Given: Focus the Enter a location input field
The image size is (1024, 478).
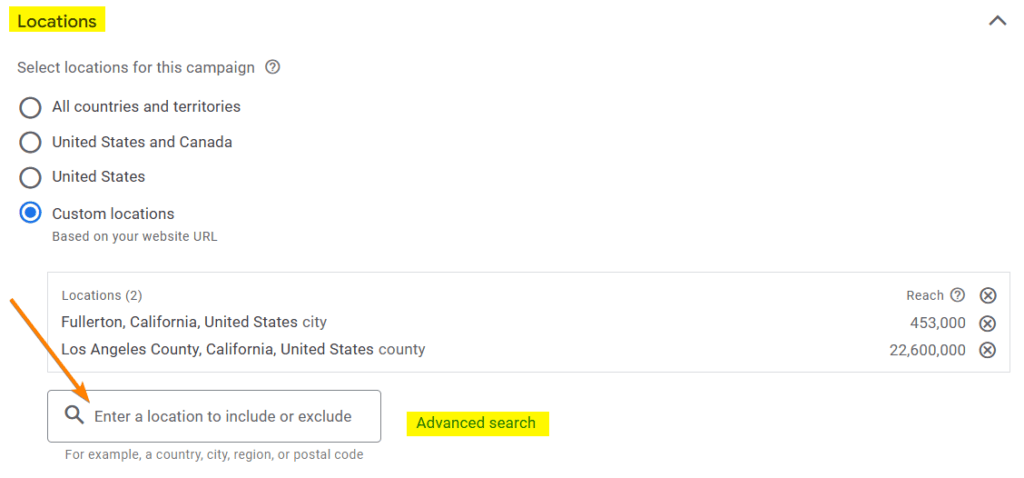Looking at the screenshot, I should pos(223,416).
